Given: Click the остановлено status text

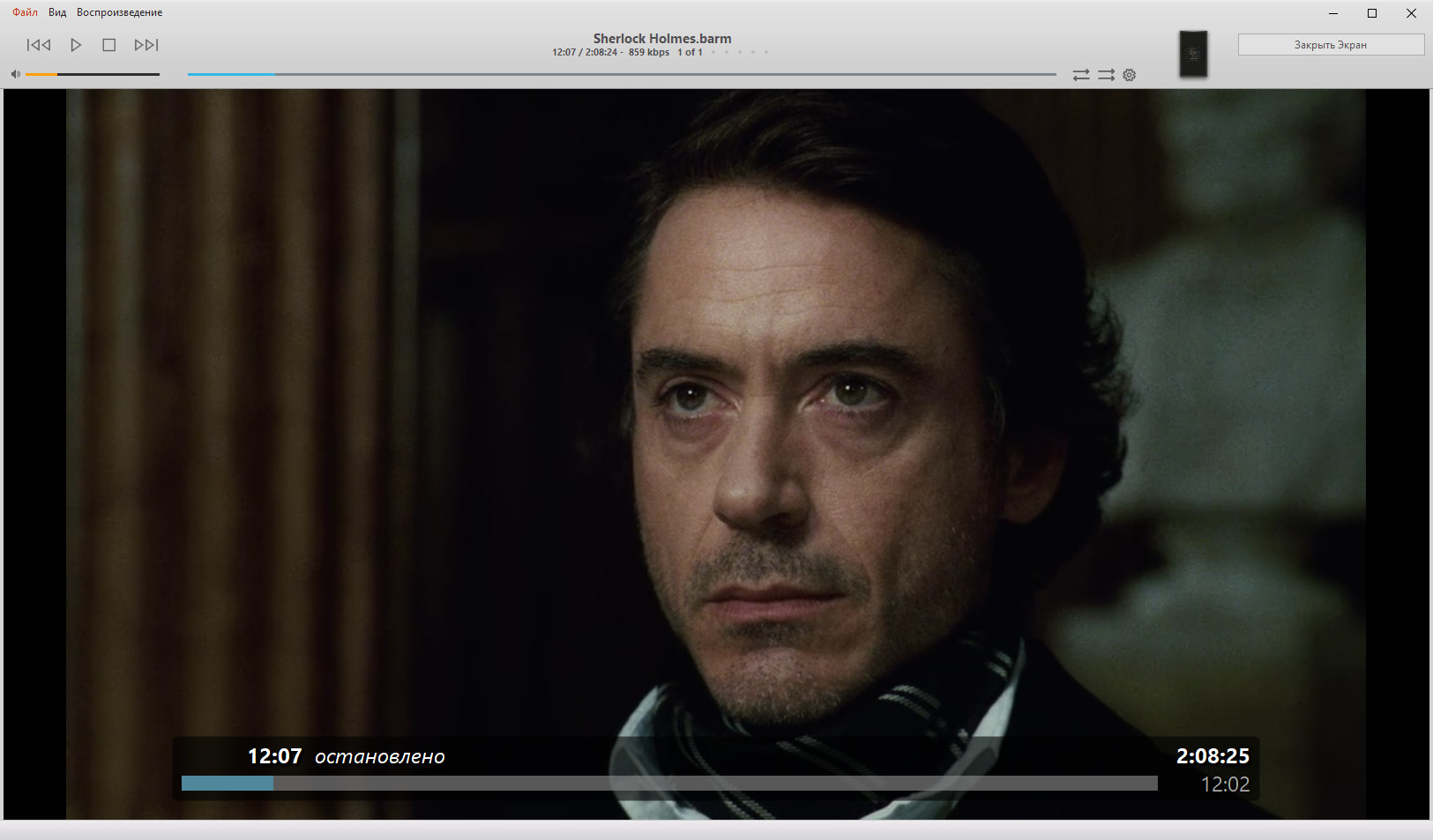Looking at the screenshot, I should [380, 757].
